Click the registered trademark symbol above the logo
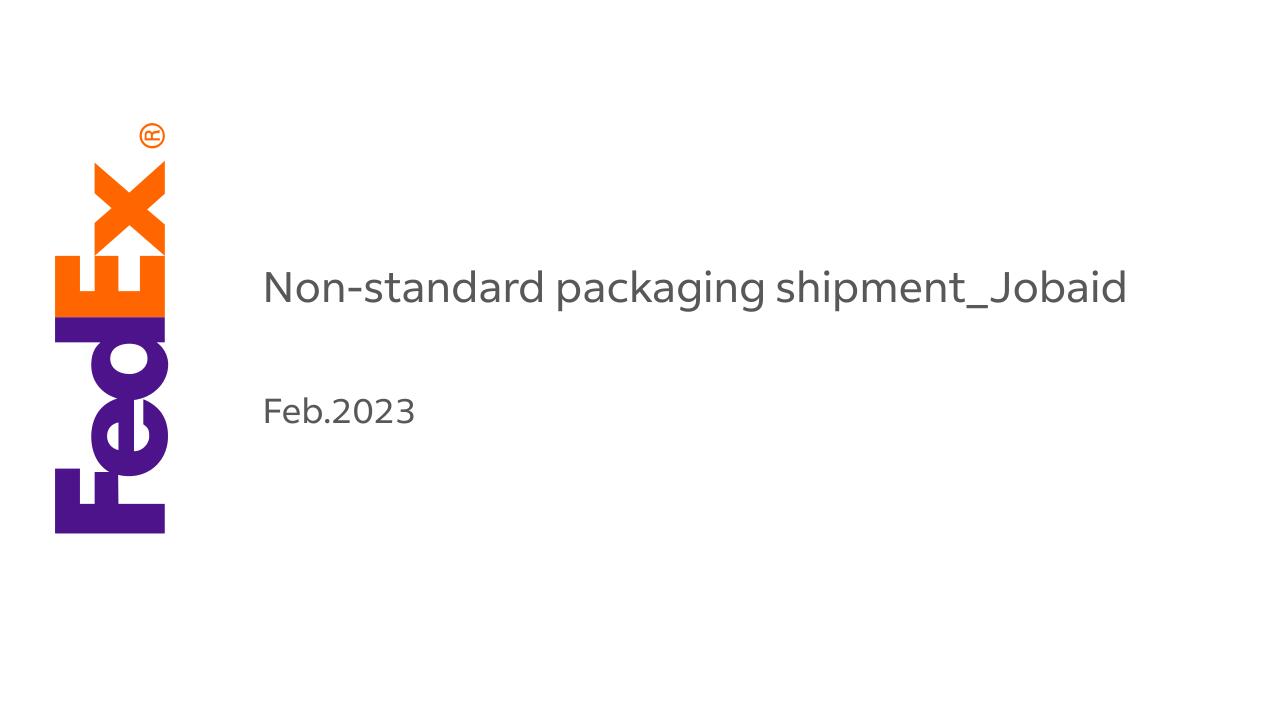This screenshot has height=712, width=1267. pos(151,136)
